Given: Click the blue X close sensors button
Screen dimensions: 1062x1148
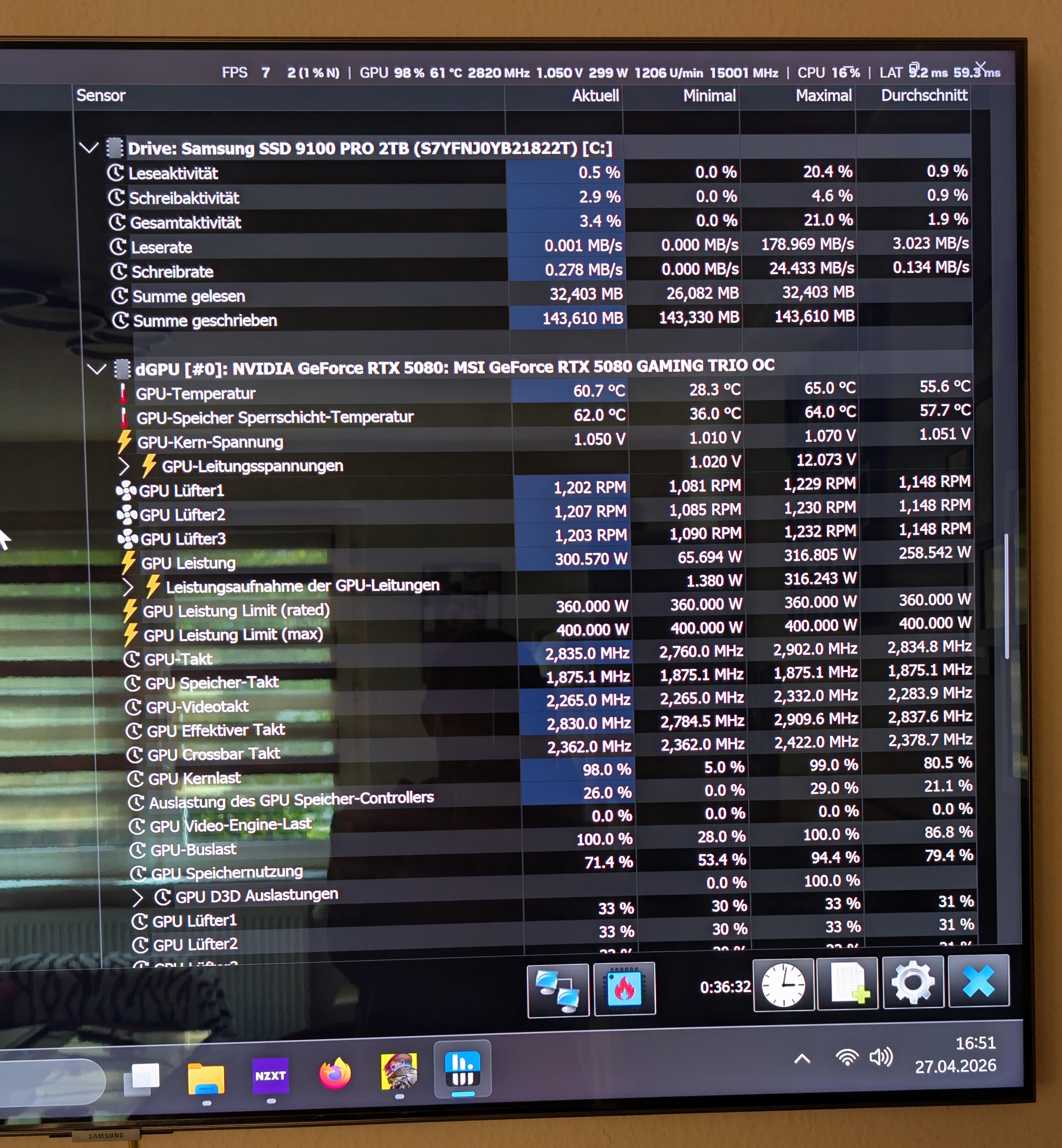Looking at the screenshot, I should click(978, 981).
